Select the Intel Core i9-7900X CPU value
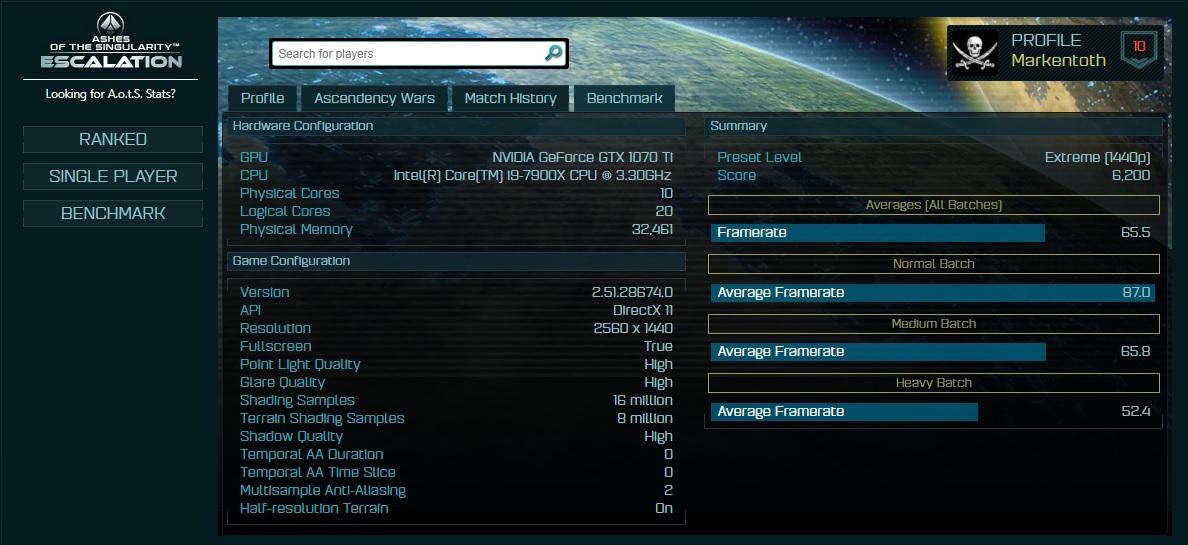Screen dimensions: 1188x545 point(533,176)
